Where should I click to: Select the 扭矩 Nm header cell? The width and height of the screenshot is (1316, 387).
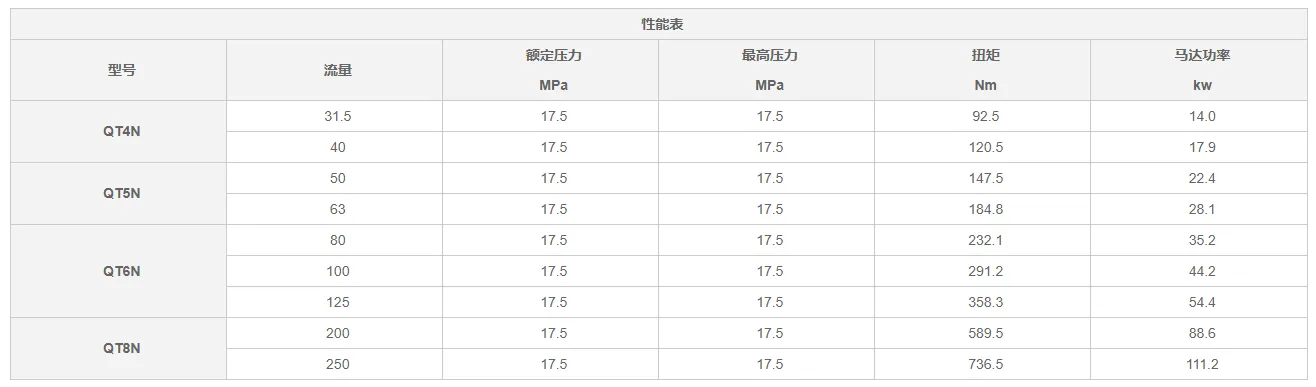tap(985, 70)
